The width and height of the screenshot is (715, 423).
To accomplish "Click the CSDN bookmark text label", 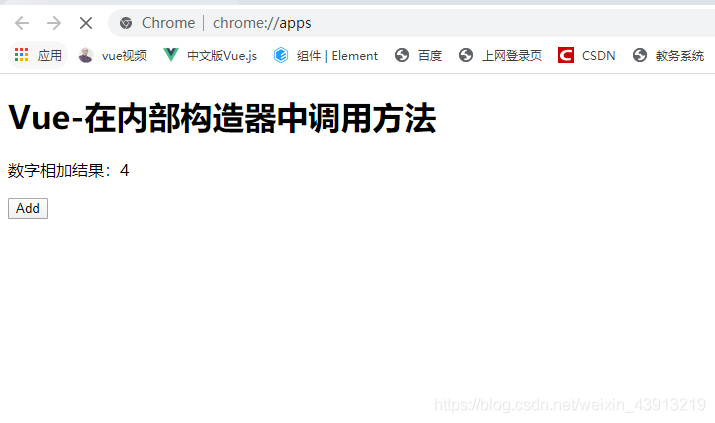I will click(598, 56).
